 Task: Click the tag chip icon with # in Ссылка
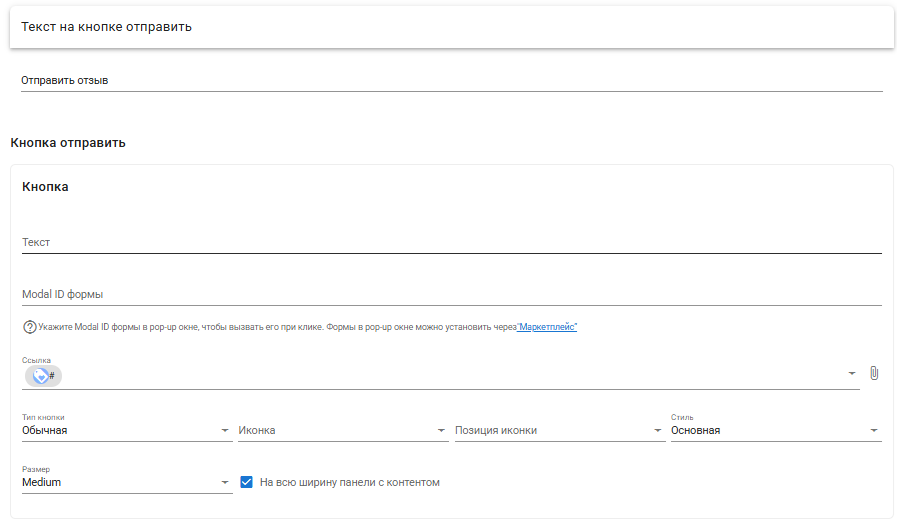(x=43, y=376)
